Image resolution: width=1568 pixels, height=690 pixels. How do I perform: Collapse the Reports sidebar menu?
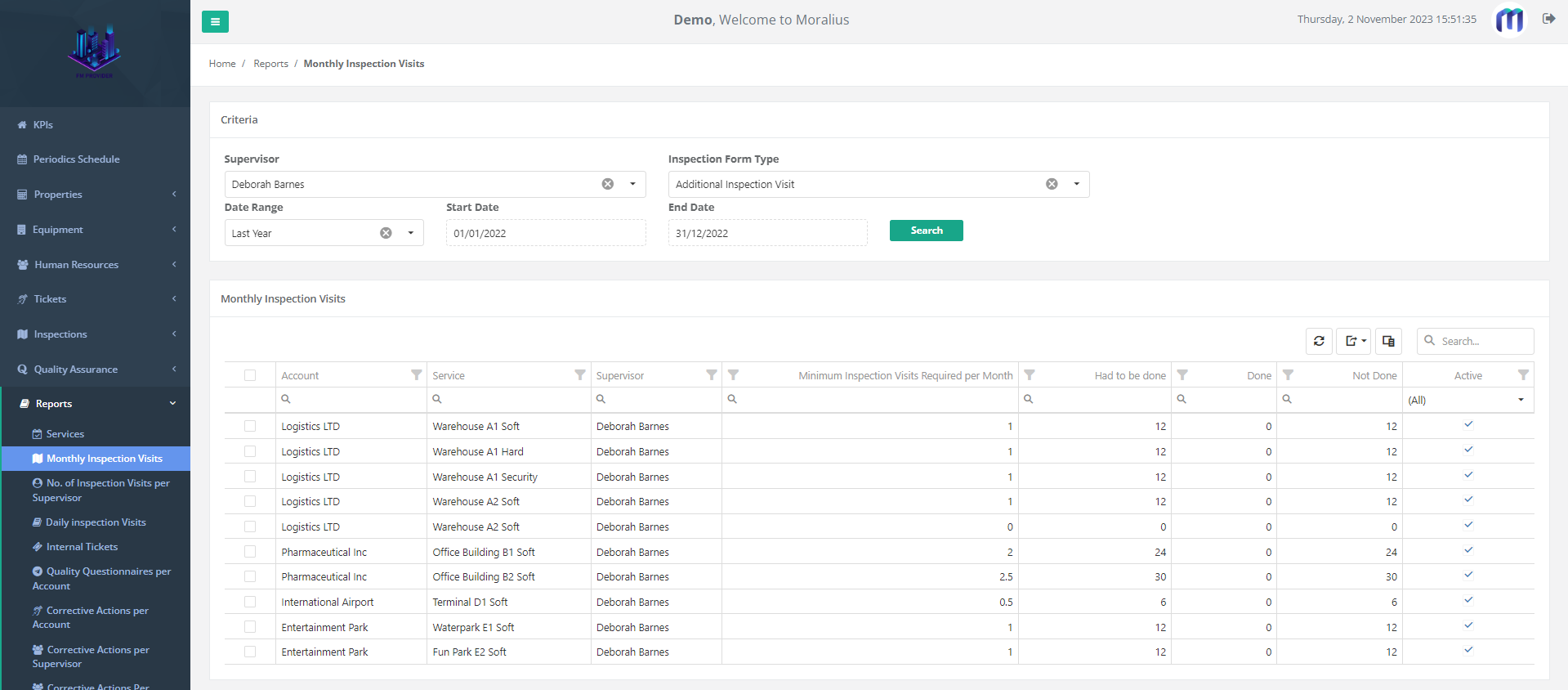click(96, 404)
